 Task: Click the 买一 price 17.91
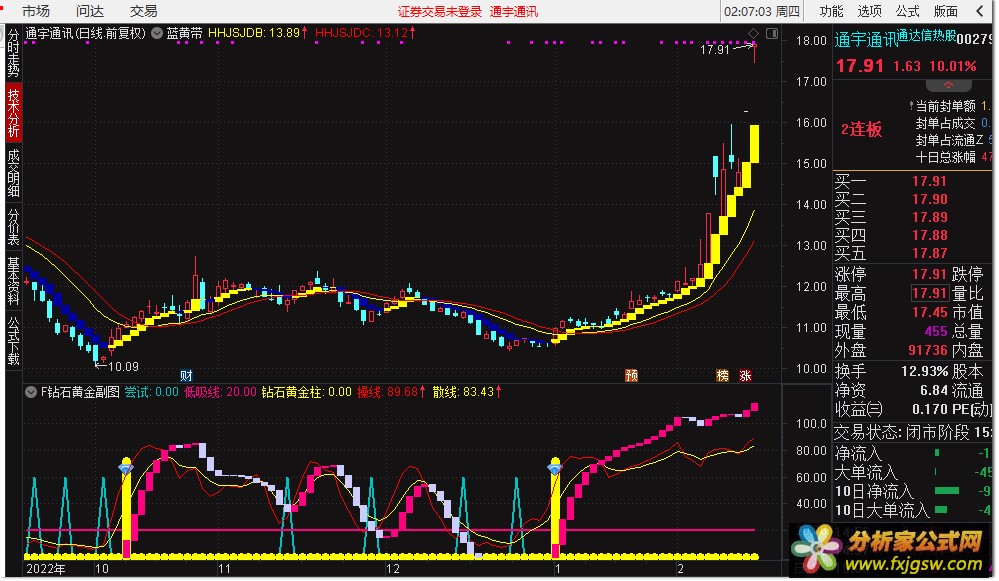[x=930, y=182]
